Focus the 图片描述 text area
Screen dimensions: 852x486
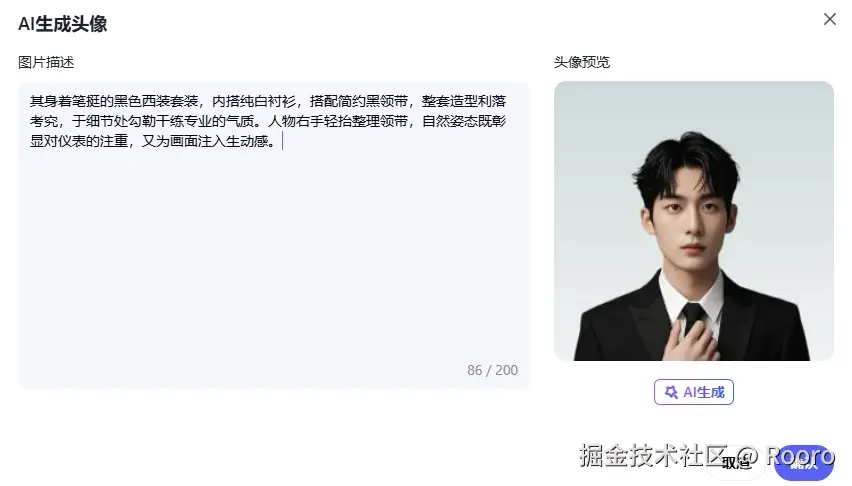click(274, 235)
